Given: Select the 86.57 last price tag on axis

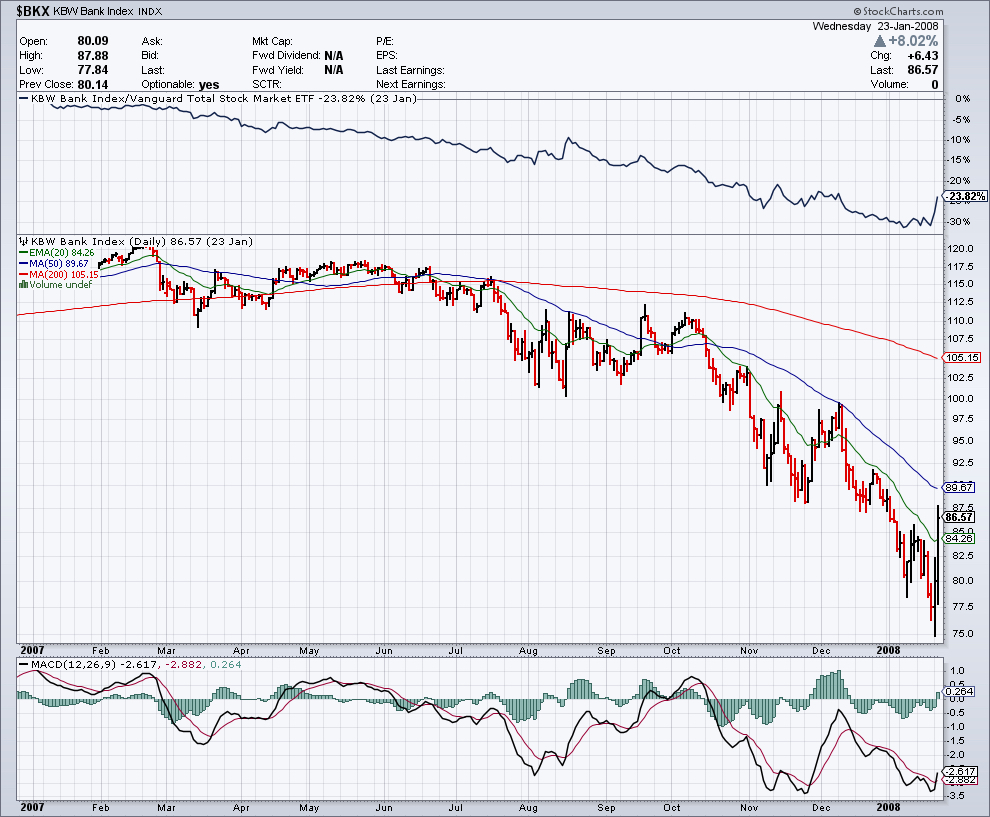Looking at the screenshot, I should [960, 517].
